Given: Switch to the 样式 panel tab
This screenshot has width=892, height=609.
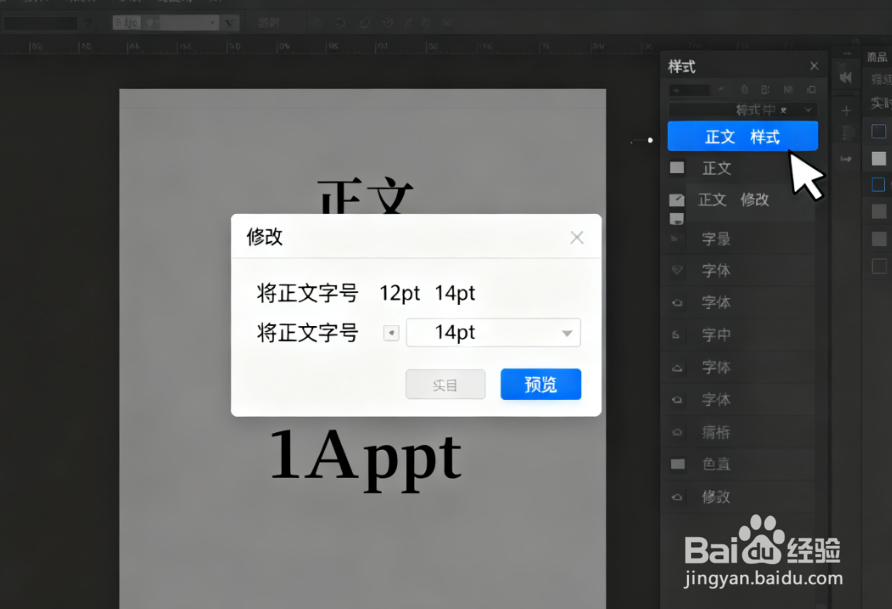Looking at the screenshot, I should (x=681, y=66).
